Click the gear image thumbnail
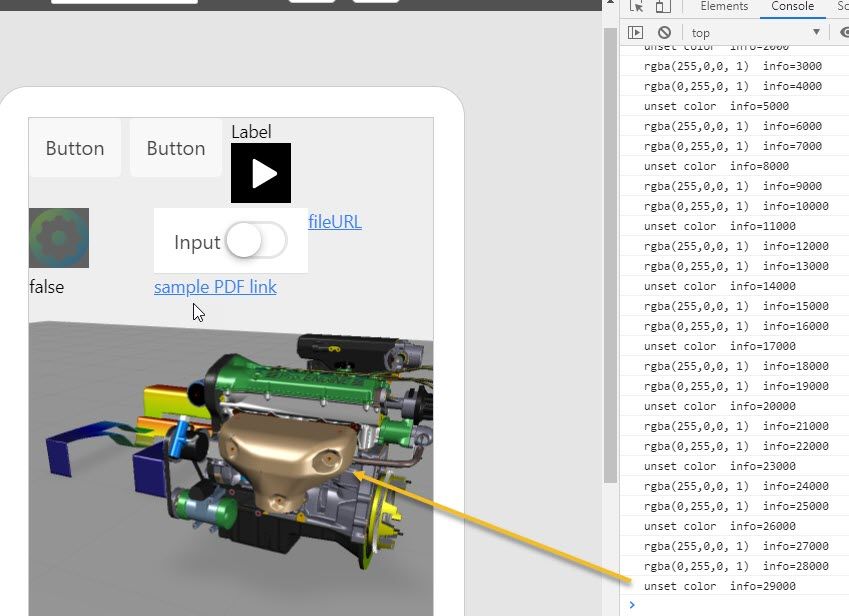 point(59,238)
